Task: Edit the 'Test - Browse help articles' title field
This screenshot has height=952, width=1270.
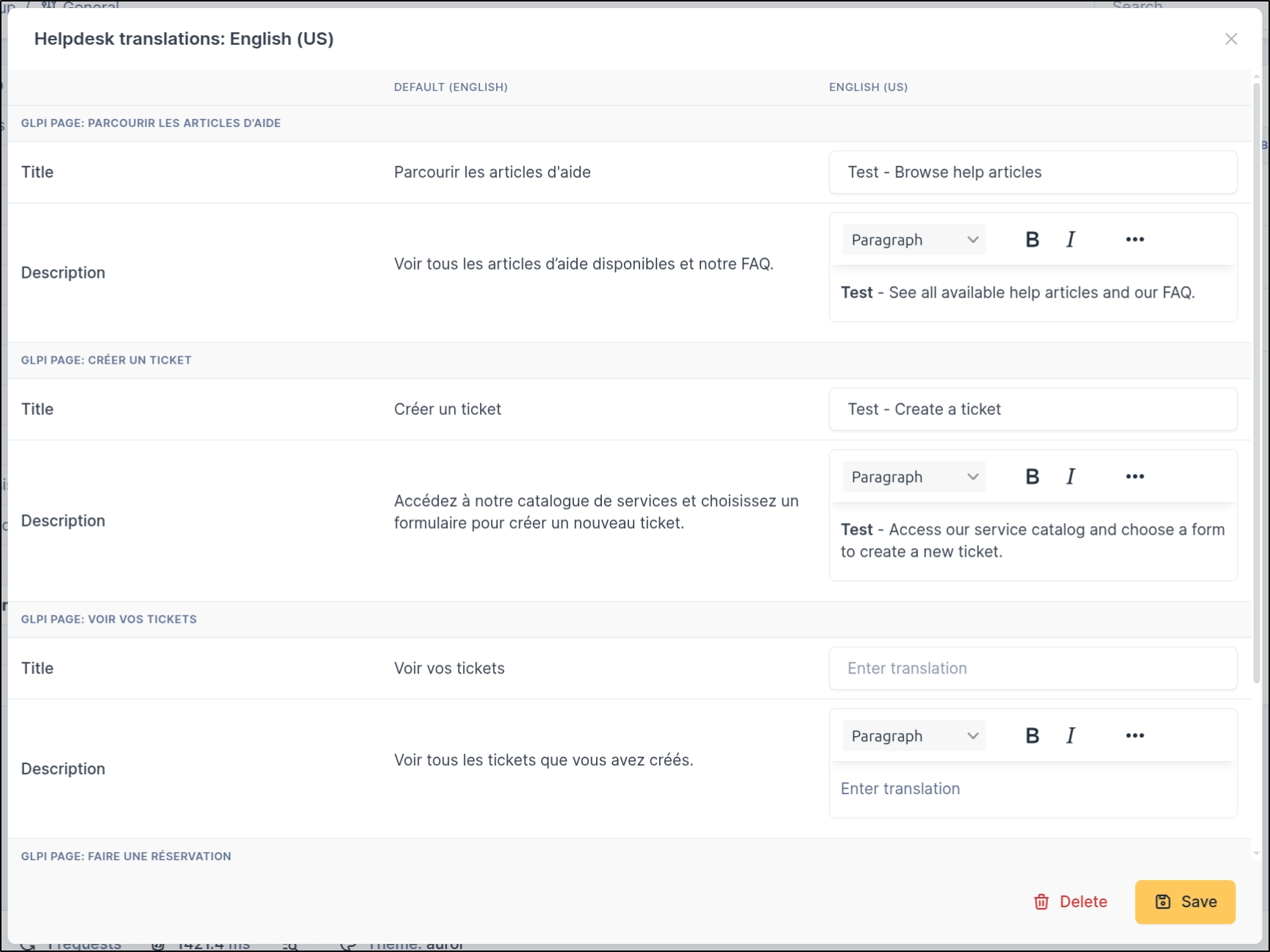Action: pyautogui.click(x=1033, y=173)
